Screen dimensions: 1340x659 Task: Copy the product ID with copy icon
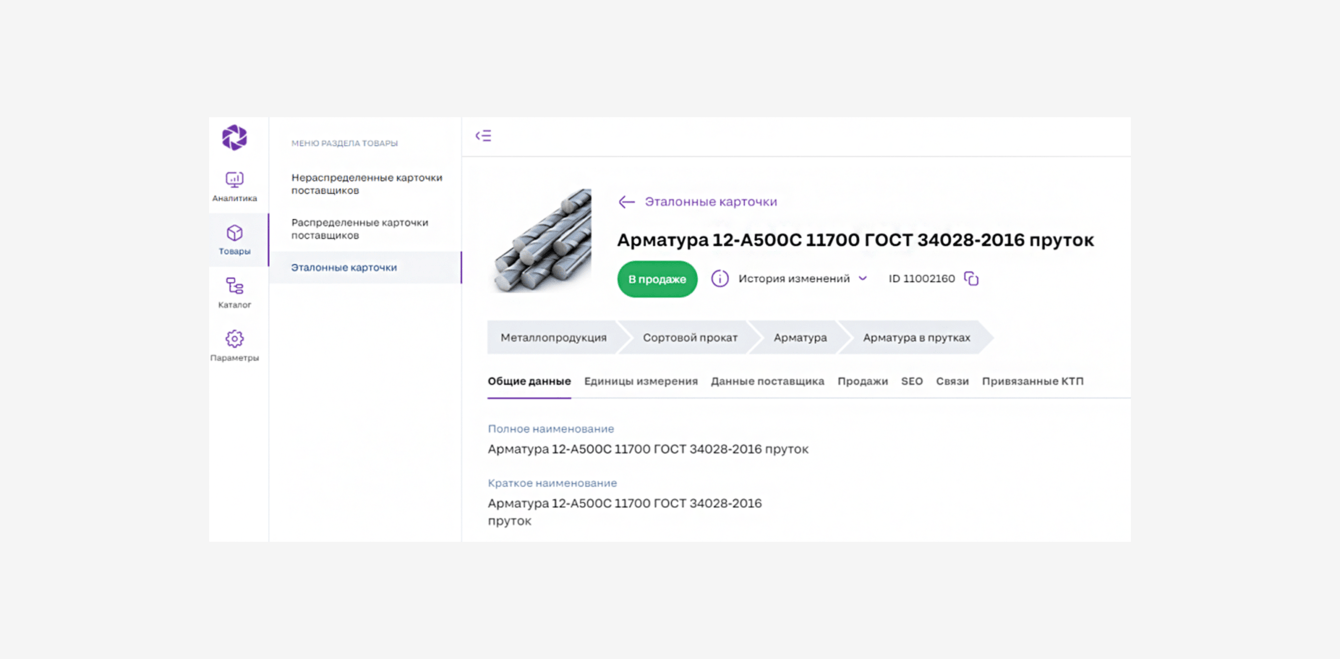pos(971,279)
